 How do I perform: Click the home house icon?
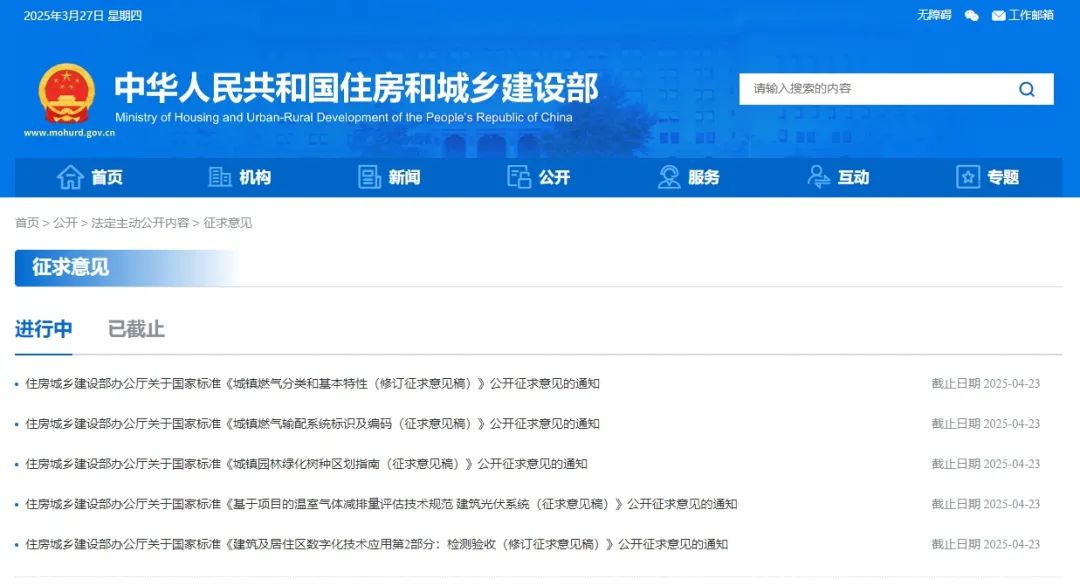tap(70, 177)
